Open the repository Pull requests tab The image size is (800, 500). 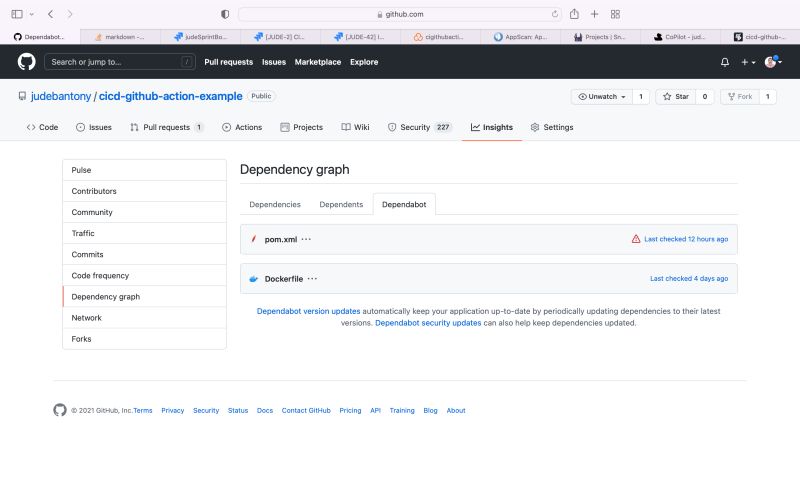[166, 127]
